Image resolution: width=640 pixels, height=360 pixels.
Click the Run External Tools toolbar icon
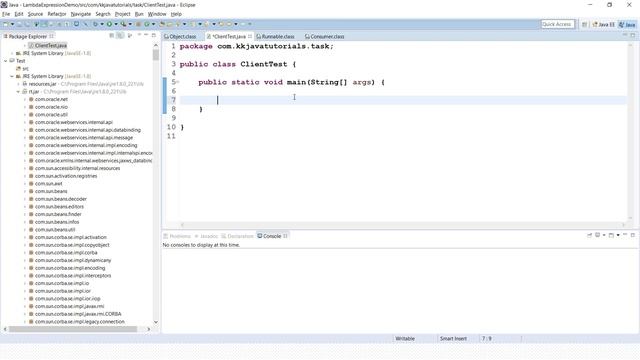pos(123,24)
